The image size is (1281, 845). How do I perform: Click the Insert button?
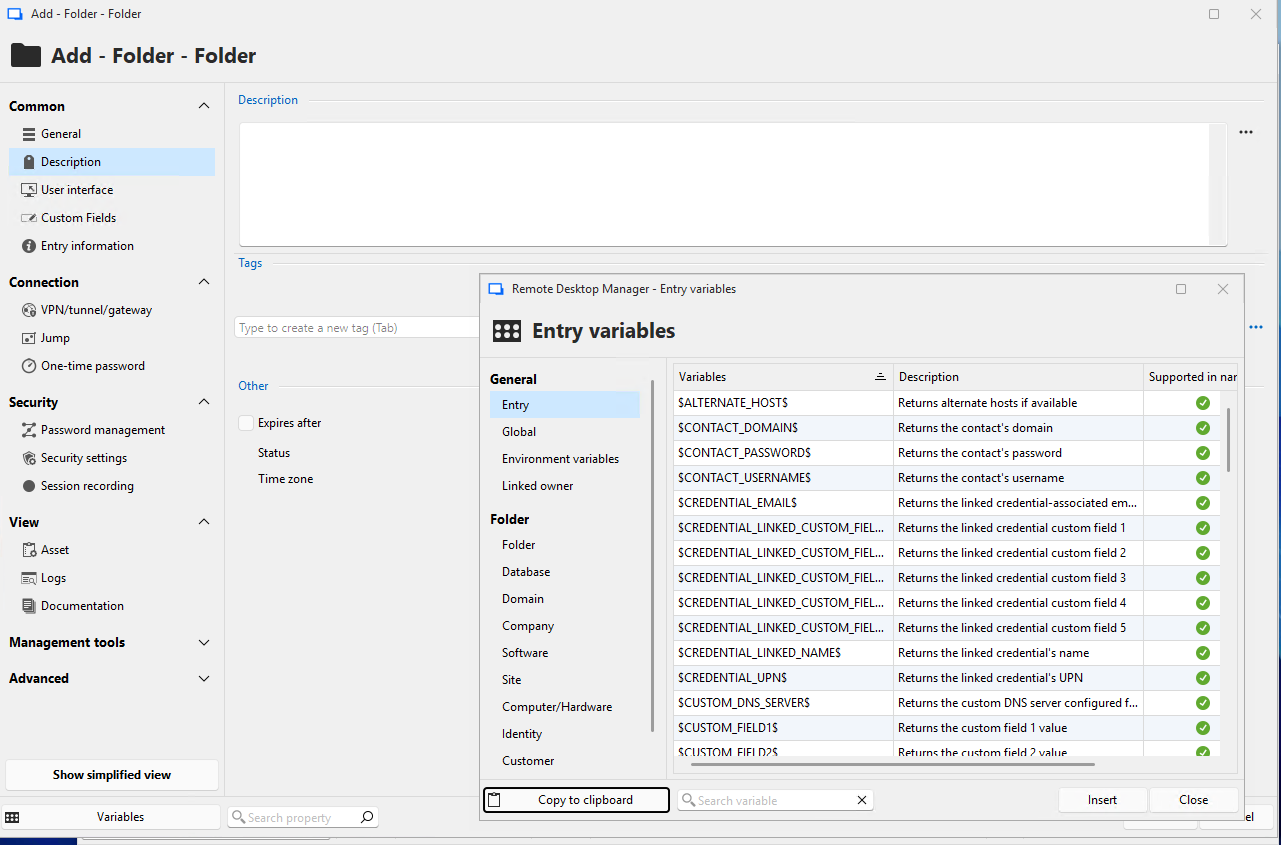pyautogui.click(x=1103, y=800)
